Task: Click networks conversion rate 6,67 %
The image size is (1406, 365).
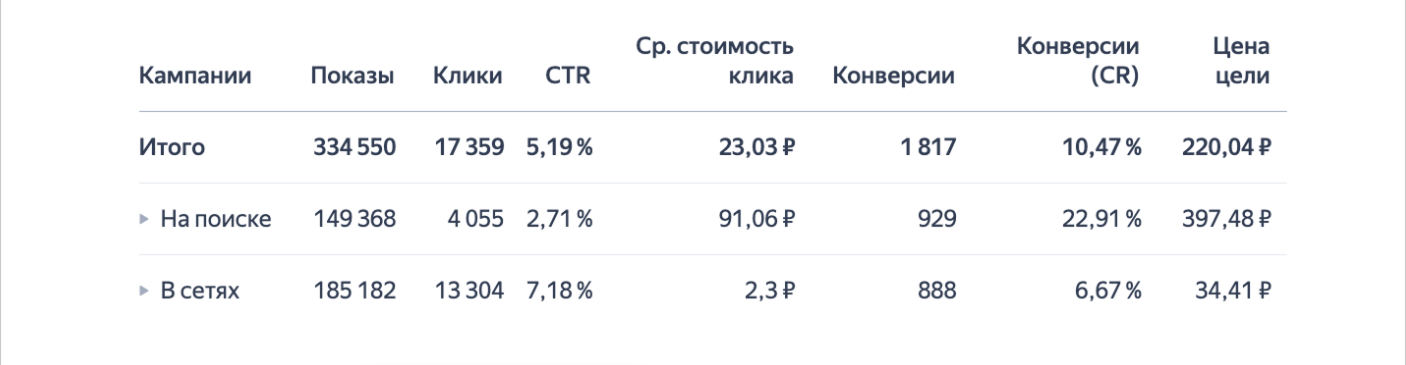Action: [x=1107, y=292]
